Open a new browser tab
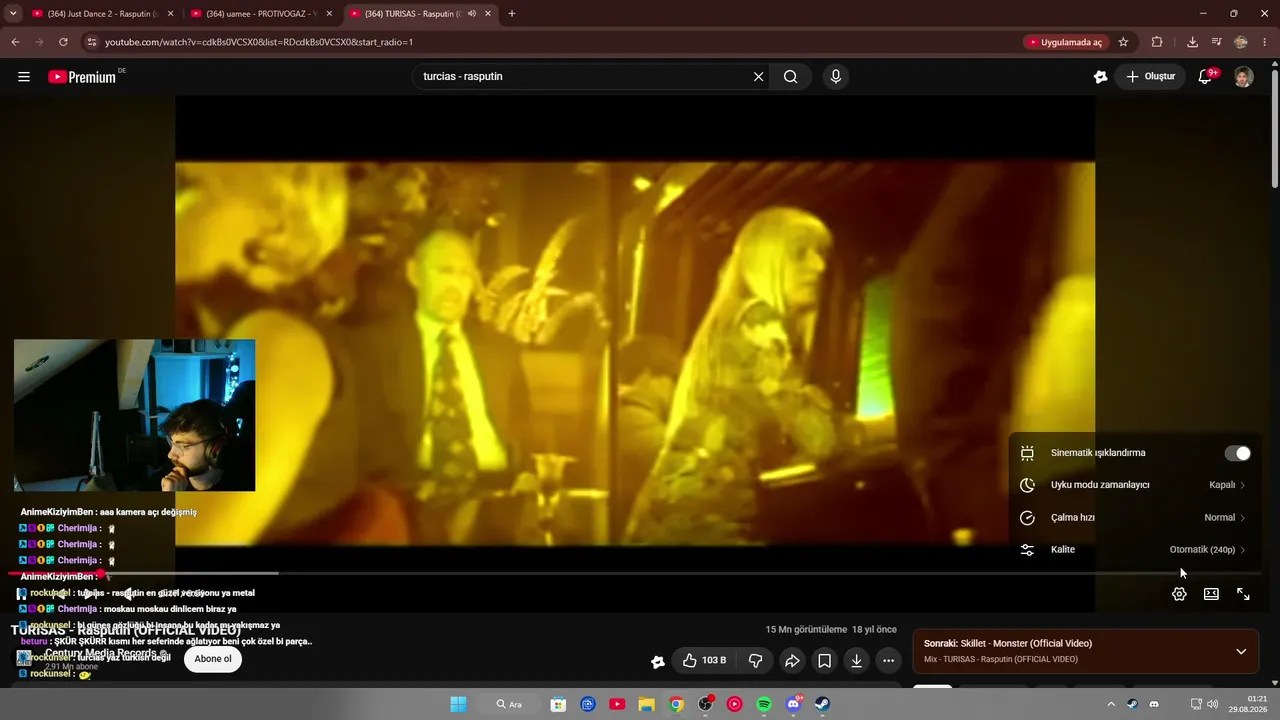 click(x=512, y=14)
